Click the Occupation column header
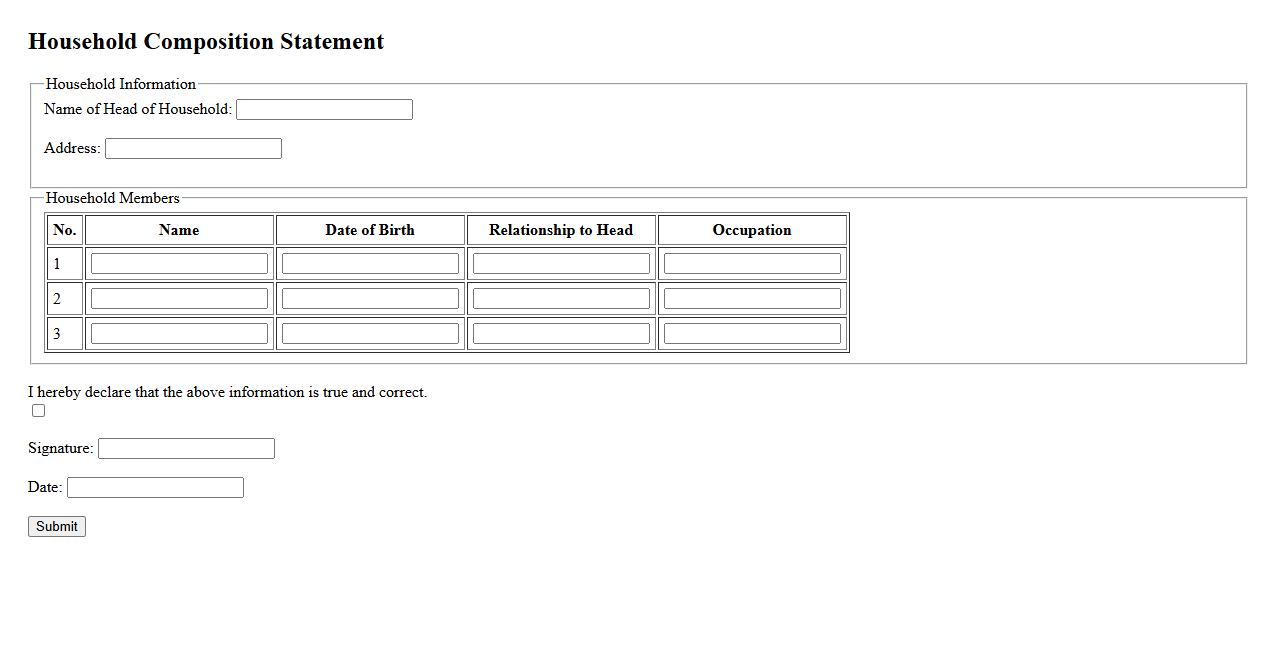The image size is (1278, 650). (752, 230)
